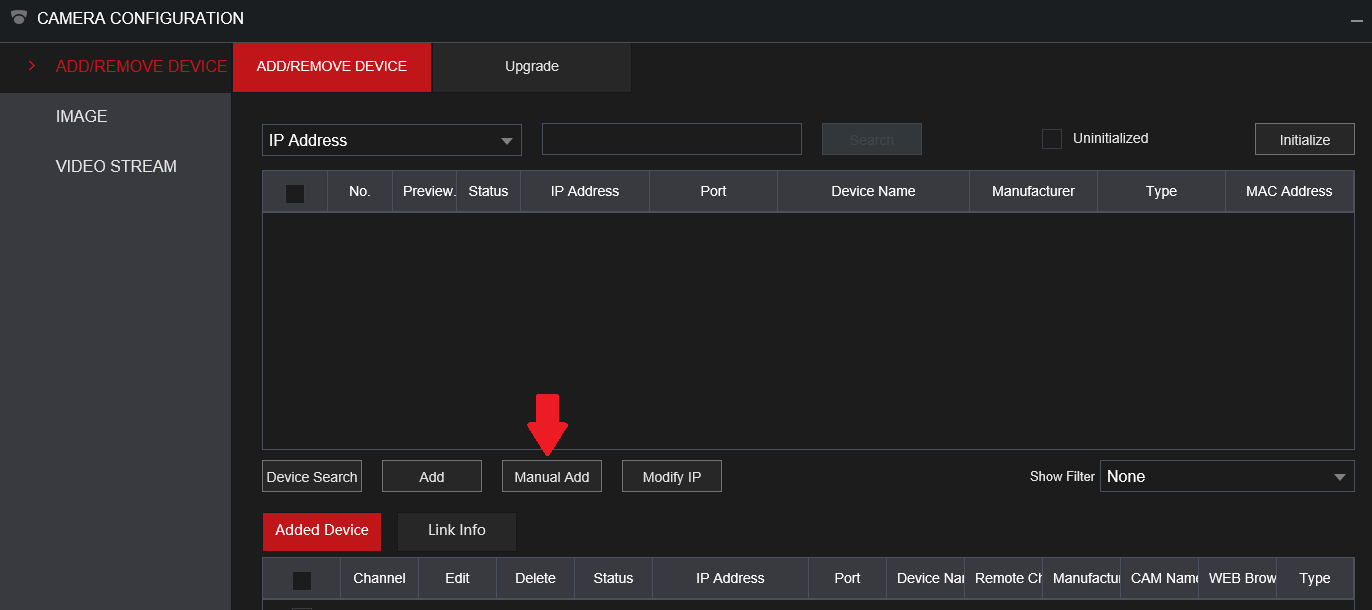The image size is (1372, 610).
Task: Click IP Address header in search results table
Action: point(585,191)
